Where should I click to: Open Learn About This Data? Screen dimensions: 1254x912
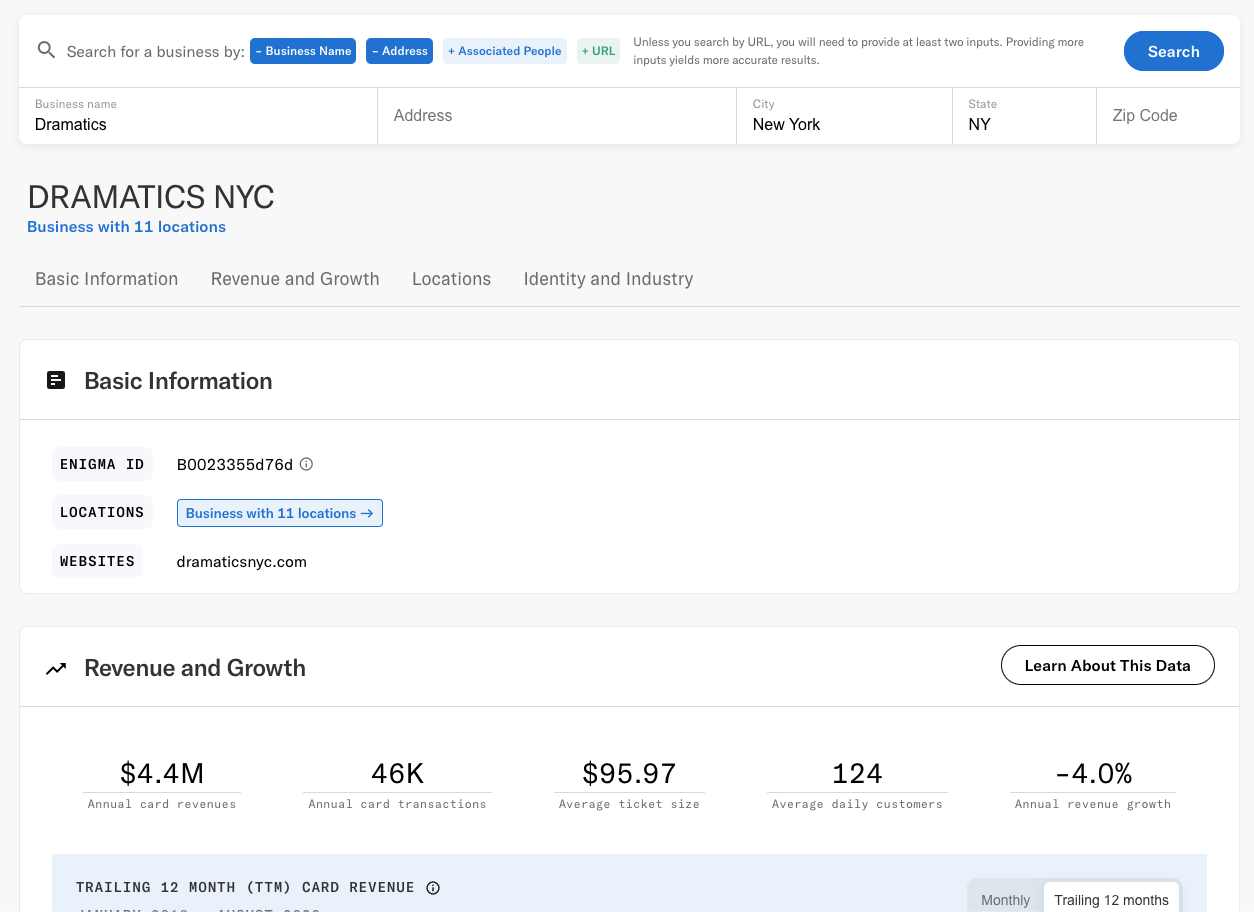tap(1107, 665)
